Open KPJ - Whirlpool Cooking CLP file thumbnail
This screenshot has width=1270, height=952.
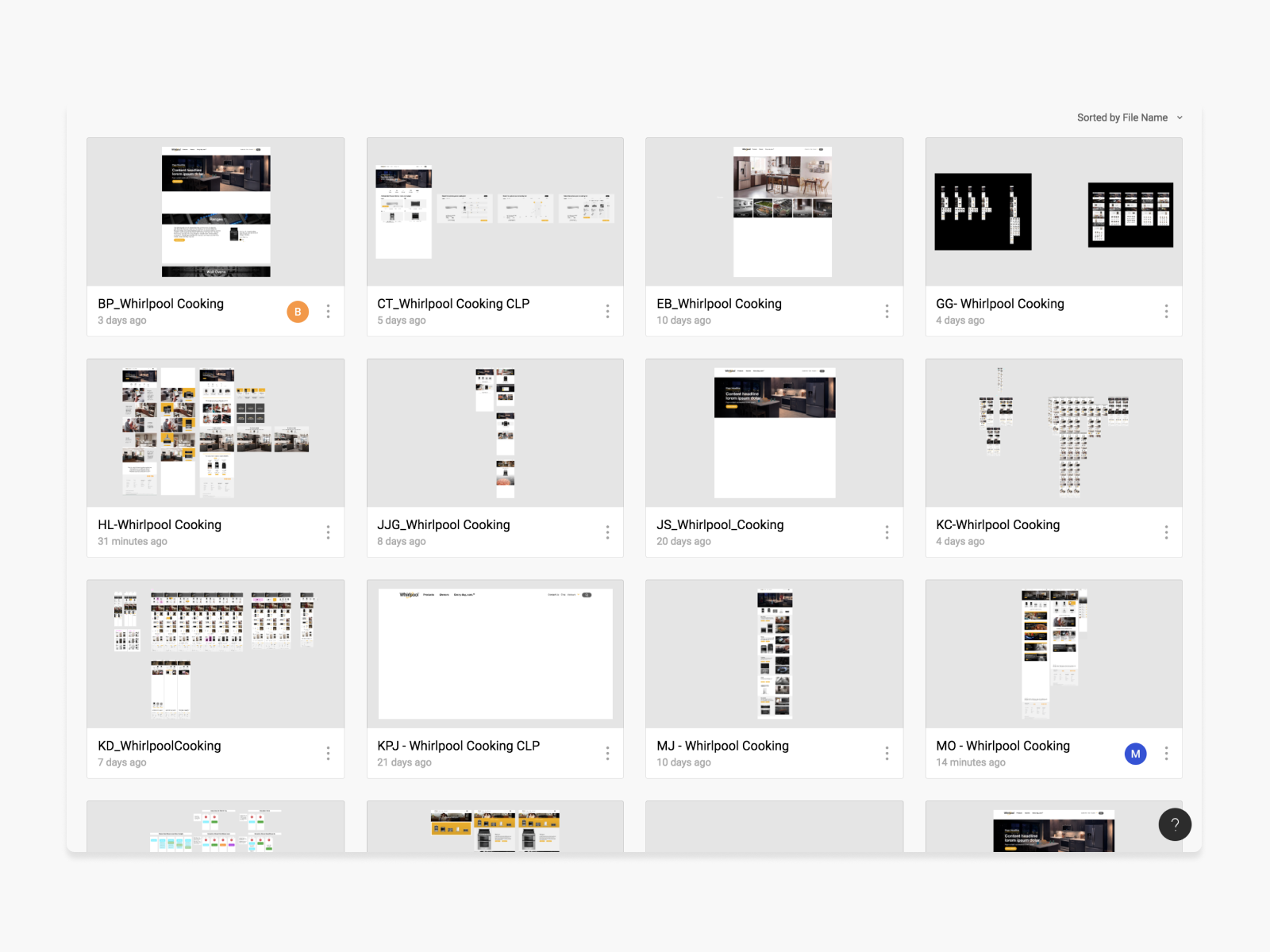click(495, 654)
